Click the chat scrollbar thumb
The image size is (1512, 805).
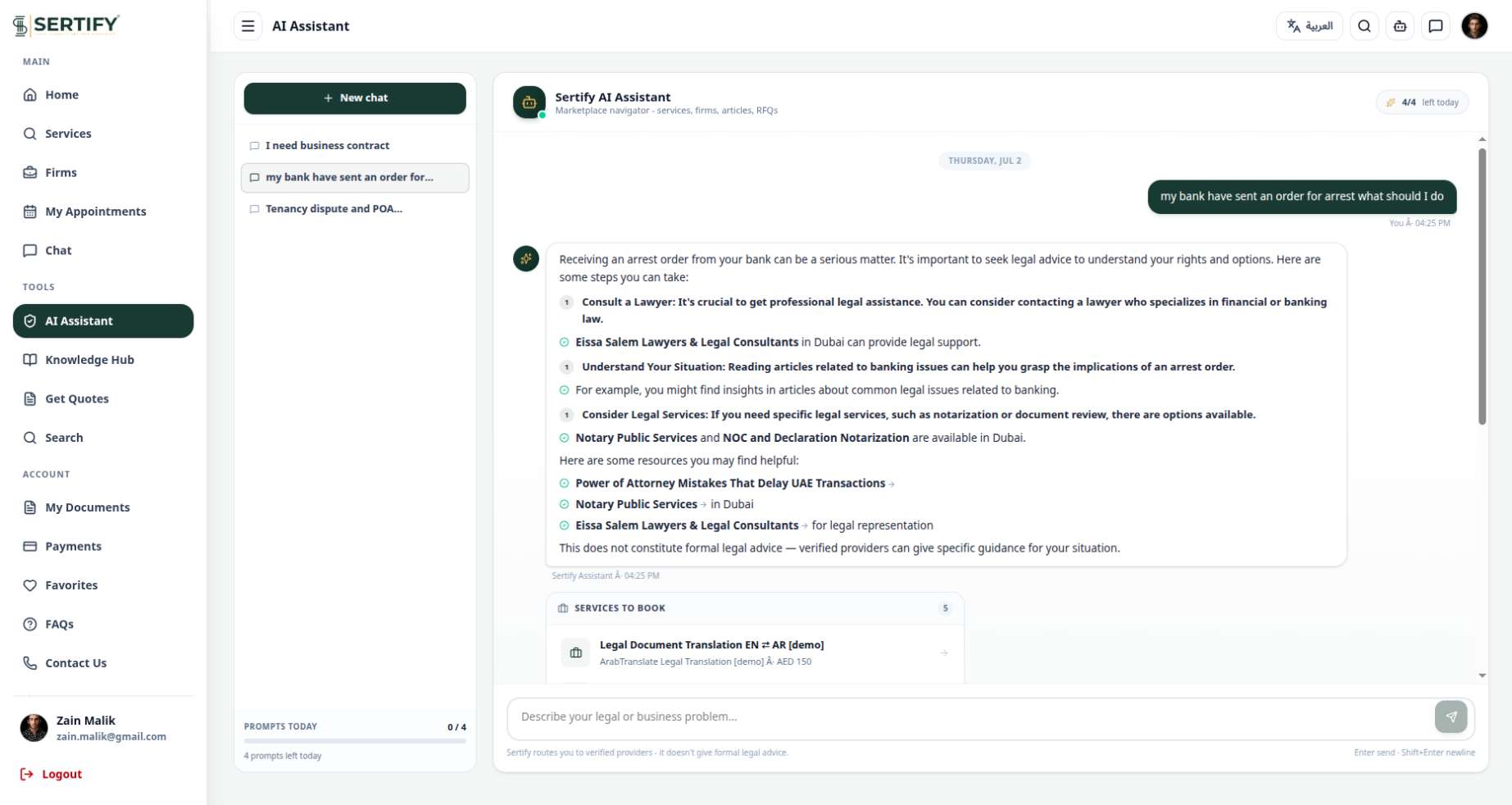point(1482,287)
